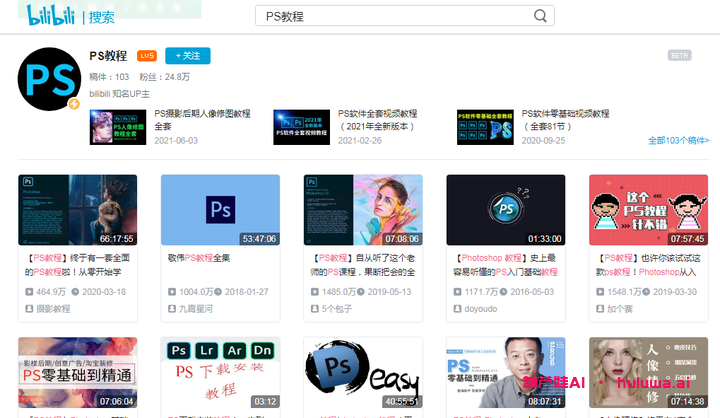Open the PS easy video thumbnail
Image resolution: width=720 pixels, height=418 pixels.
pyautogui.click(x=362, y=372)
